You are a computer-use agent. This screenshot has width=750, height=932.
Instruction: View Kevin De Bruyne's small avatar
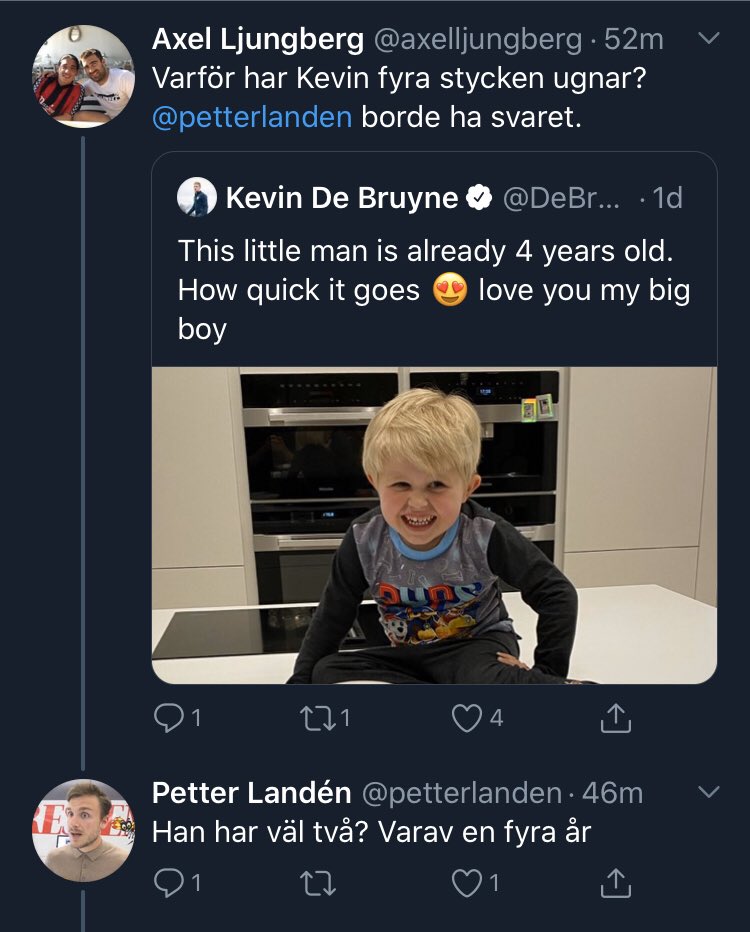pyautogui.click(x=197, y=197)
